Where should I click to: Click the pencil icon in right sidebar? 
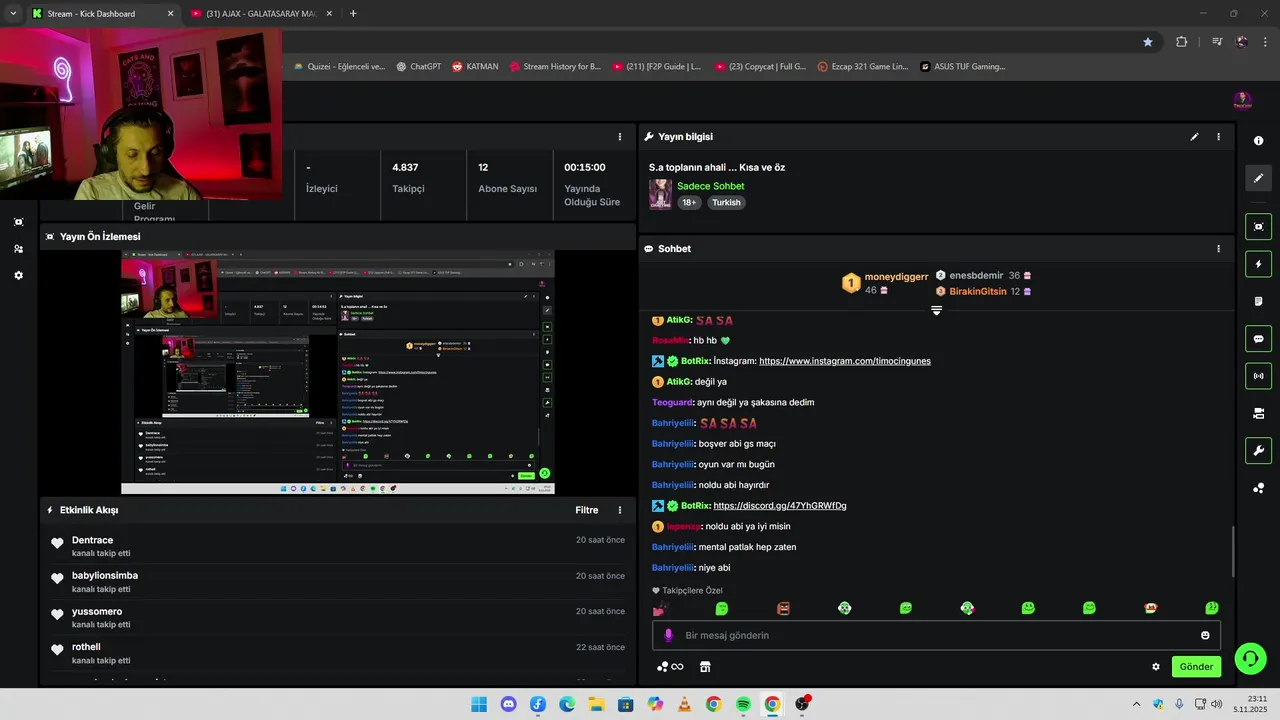(1258, 178)
